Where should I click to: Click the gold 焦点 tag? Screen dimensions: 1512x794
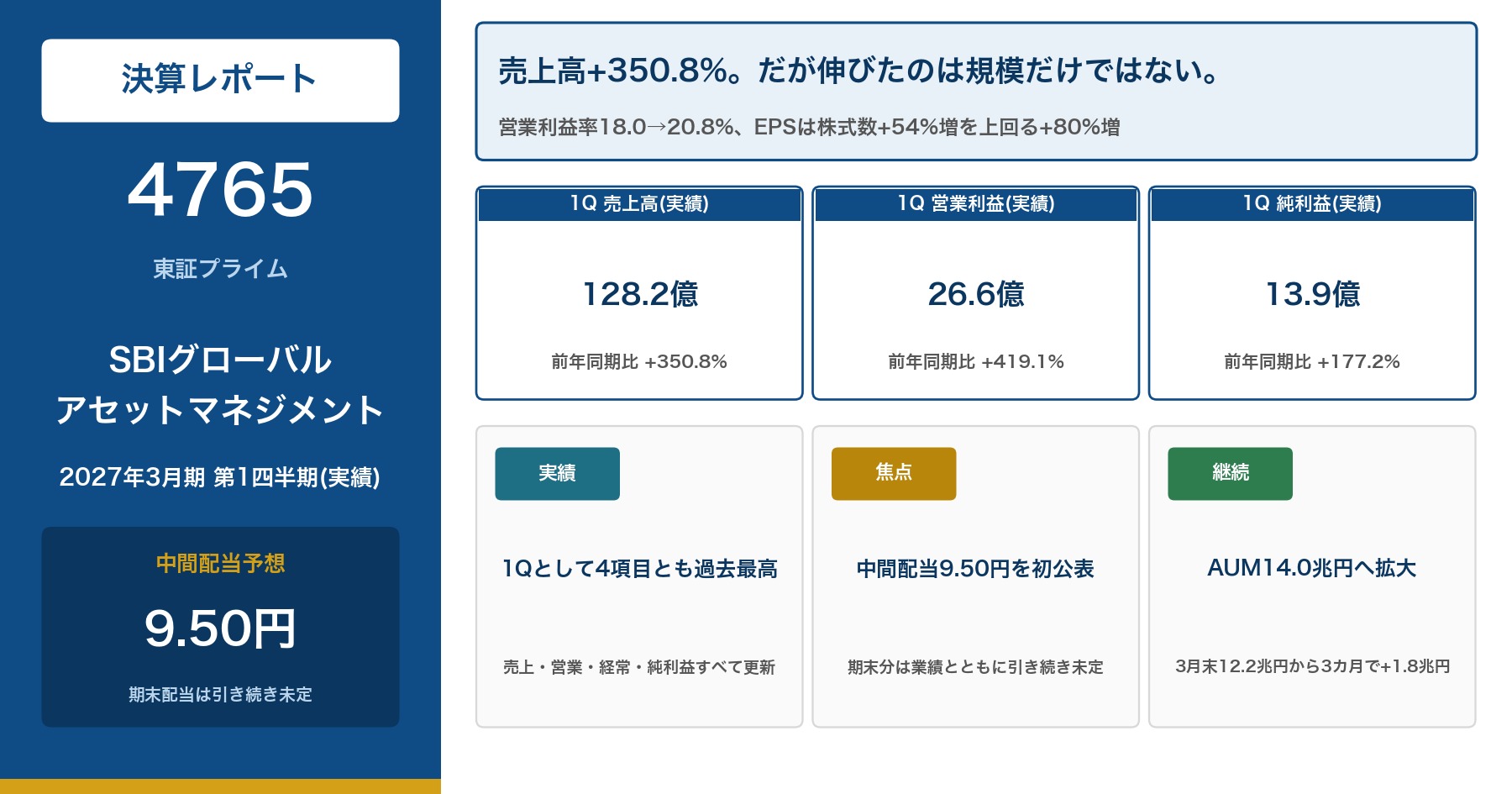tap(894, 474)
